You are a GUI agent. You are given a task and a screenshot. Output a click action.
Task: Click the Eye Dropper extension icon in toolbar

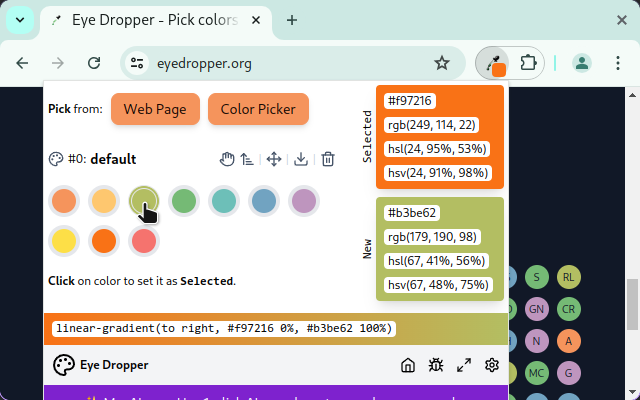(492, 63)
